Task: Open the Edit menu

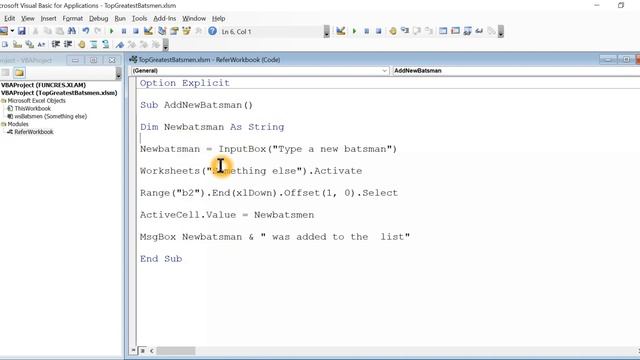Action: point(9,18)
